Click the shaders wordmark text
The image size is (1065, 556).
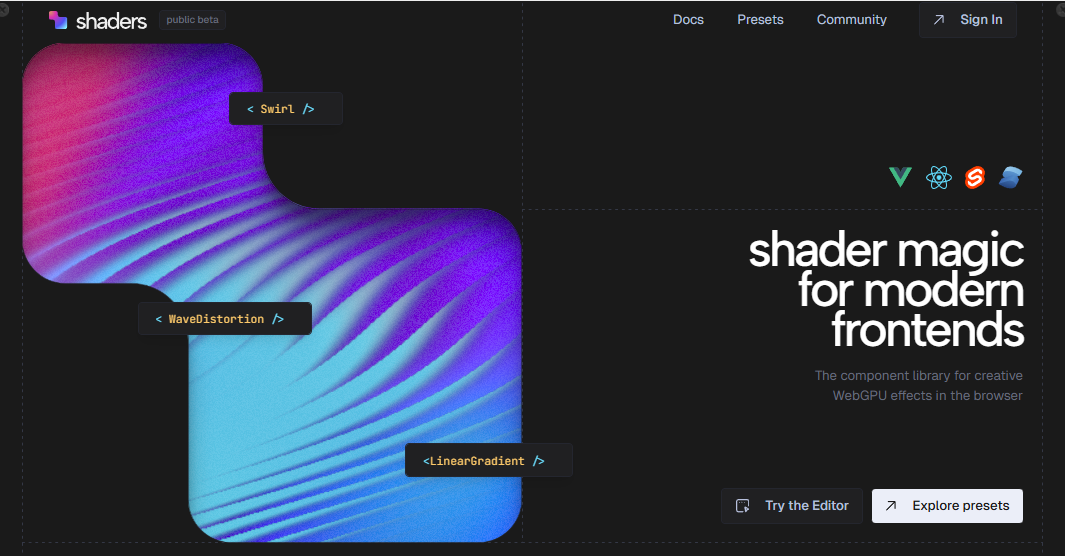111,21
